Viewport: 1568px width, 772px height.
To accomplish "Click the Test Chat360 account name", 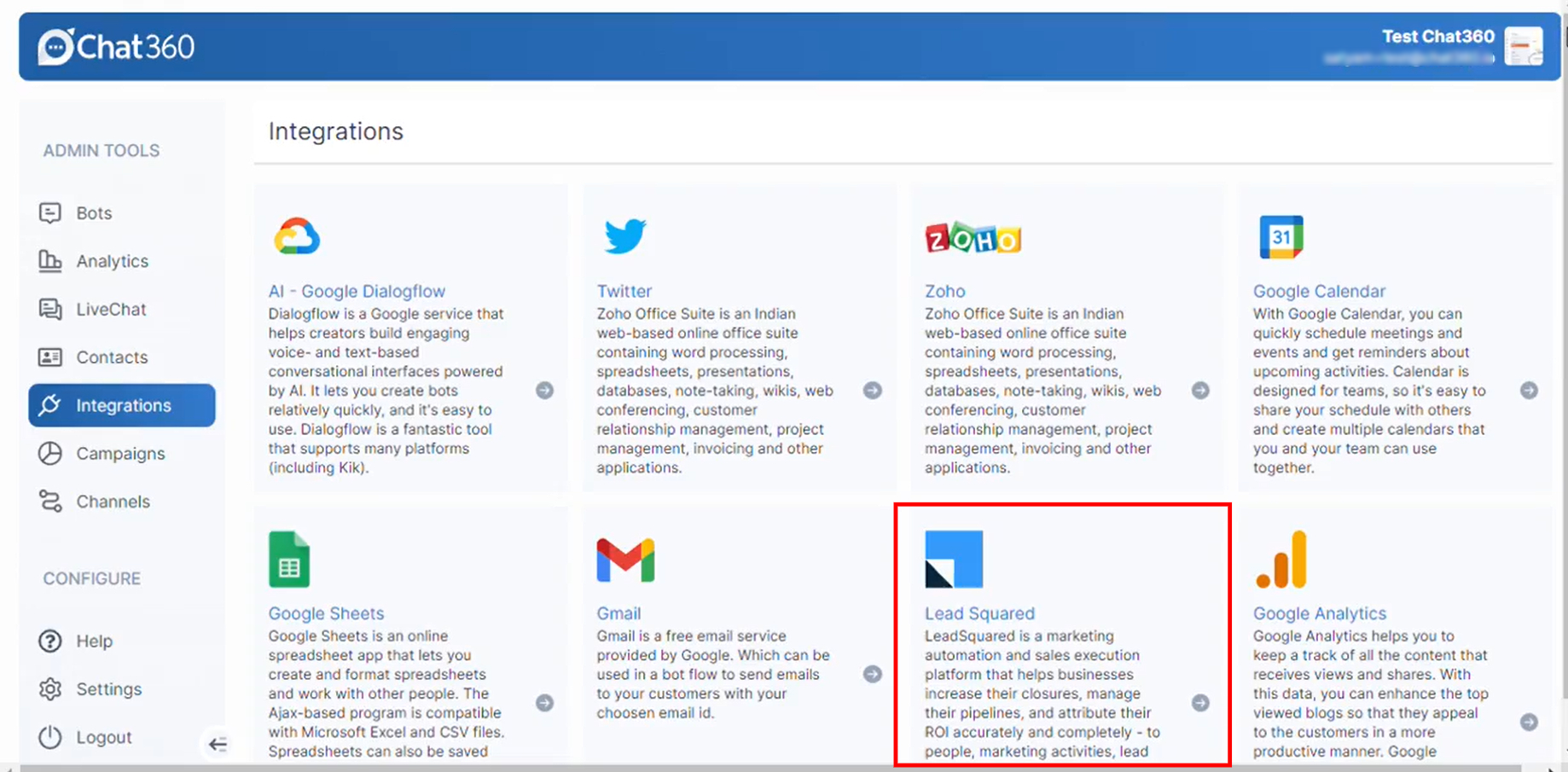I will click(x=1438, y=37).
